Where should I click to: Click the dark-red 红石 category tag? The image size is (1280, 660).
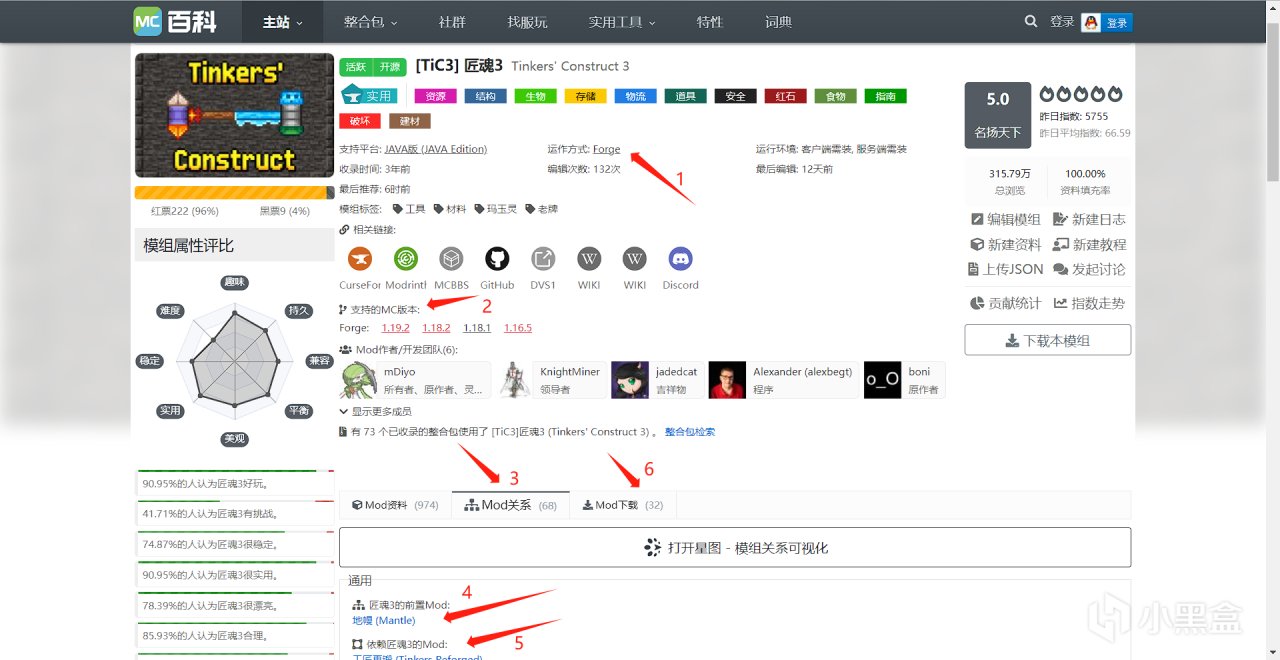[785, 96]
